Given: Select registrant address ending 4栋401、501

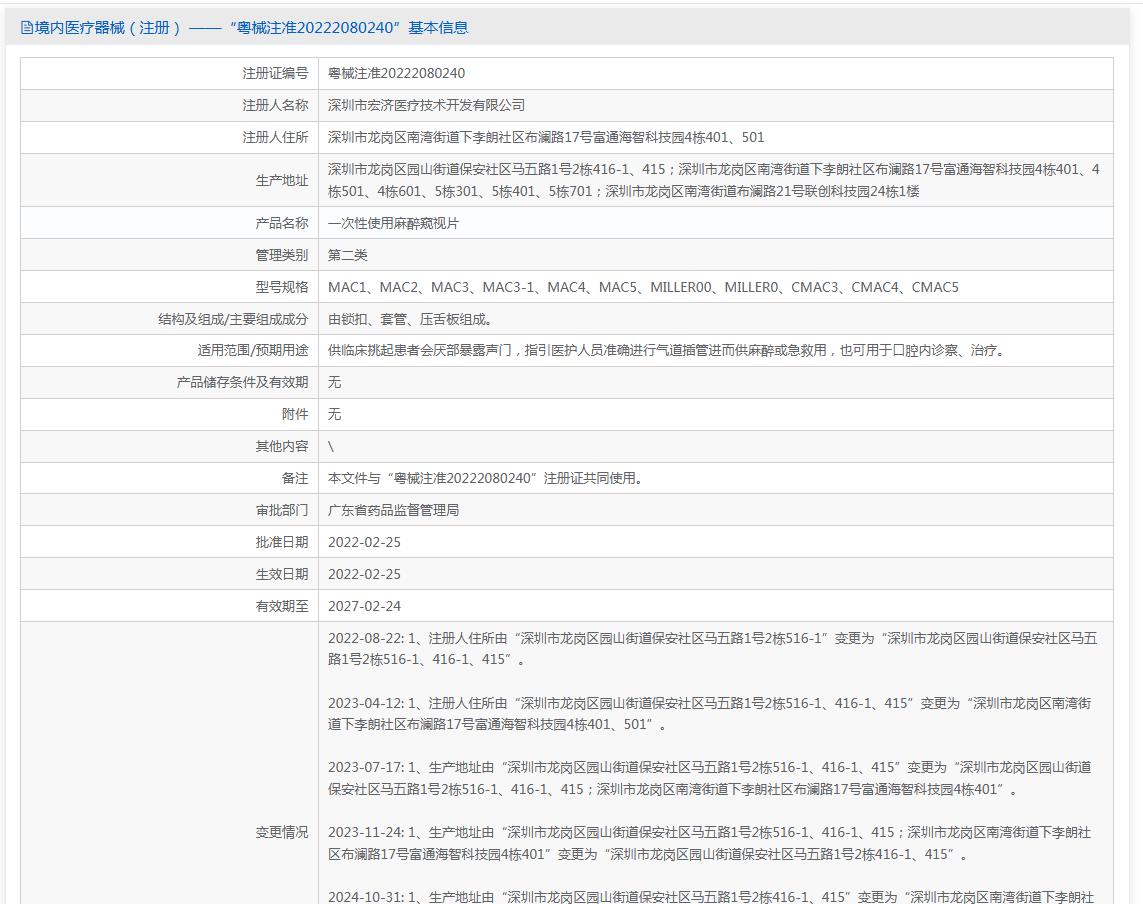Looking at the screenshot, I should tap(546, 138).
